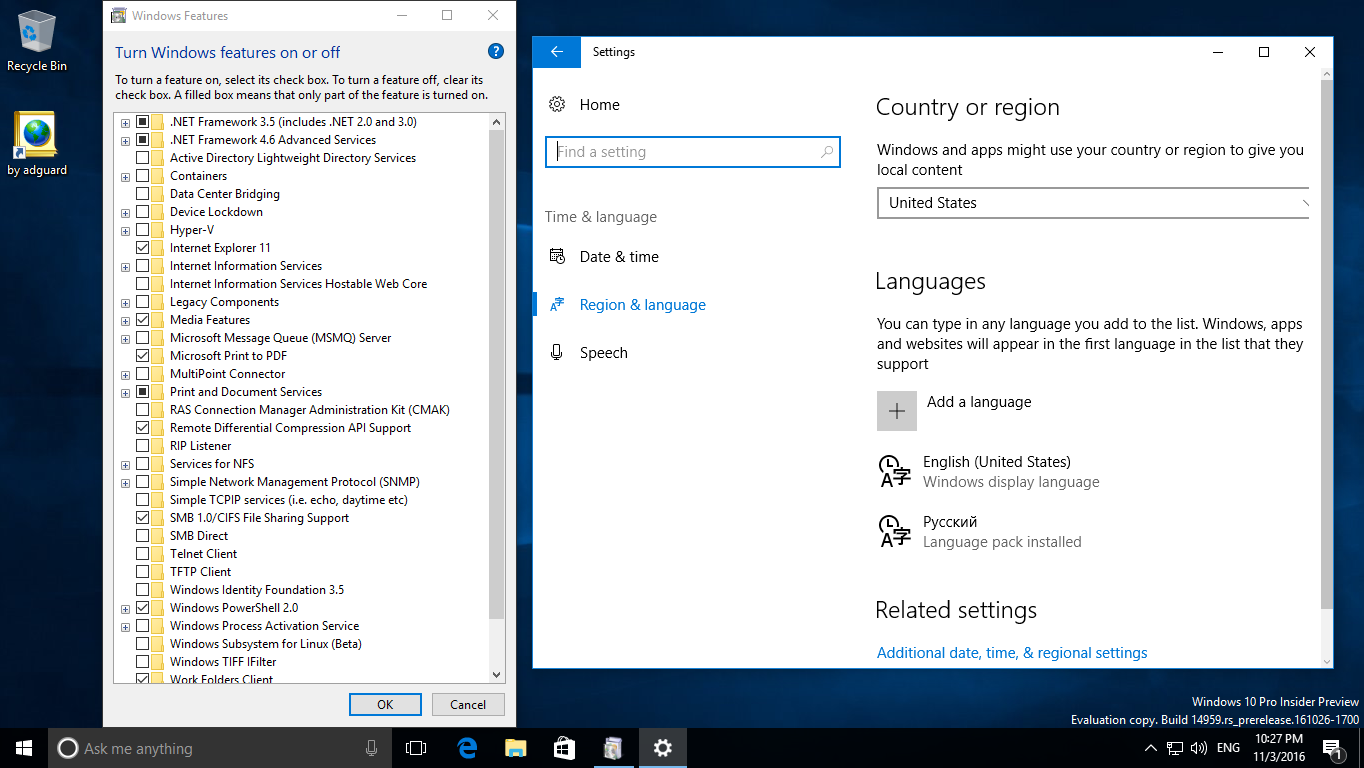The image size is (1364, 768).
Task: Open the Action Center notifications icon
Action: pos(1332,748)
